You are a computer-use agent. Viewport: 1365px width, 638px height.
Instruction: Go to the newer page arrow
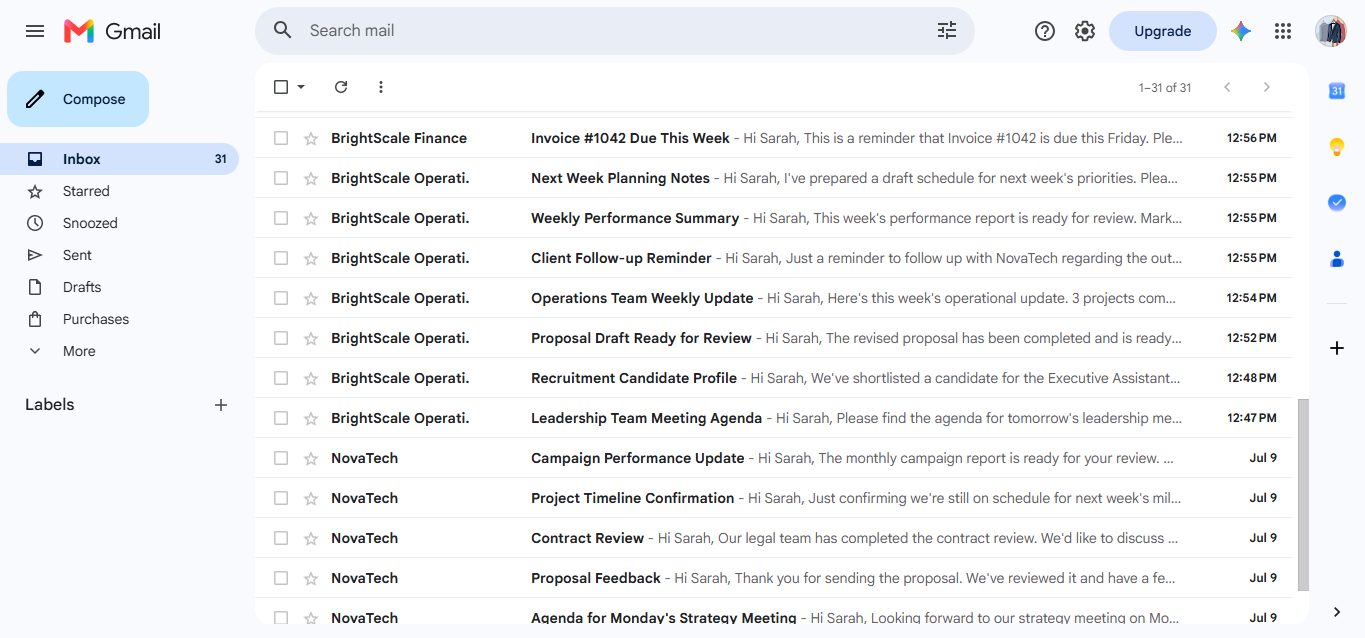1227,87
